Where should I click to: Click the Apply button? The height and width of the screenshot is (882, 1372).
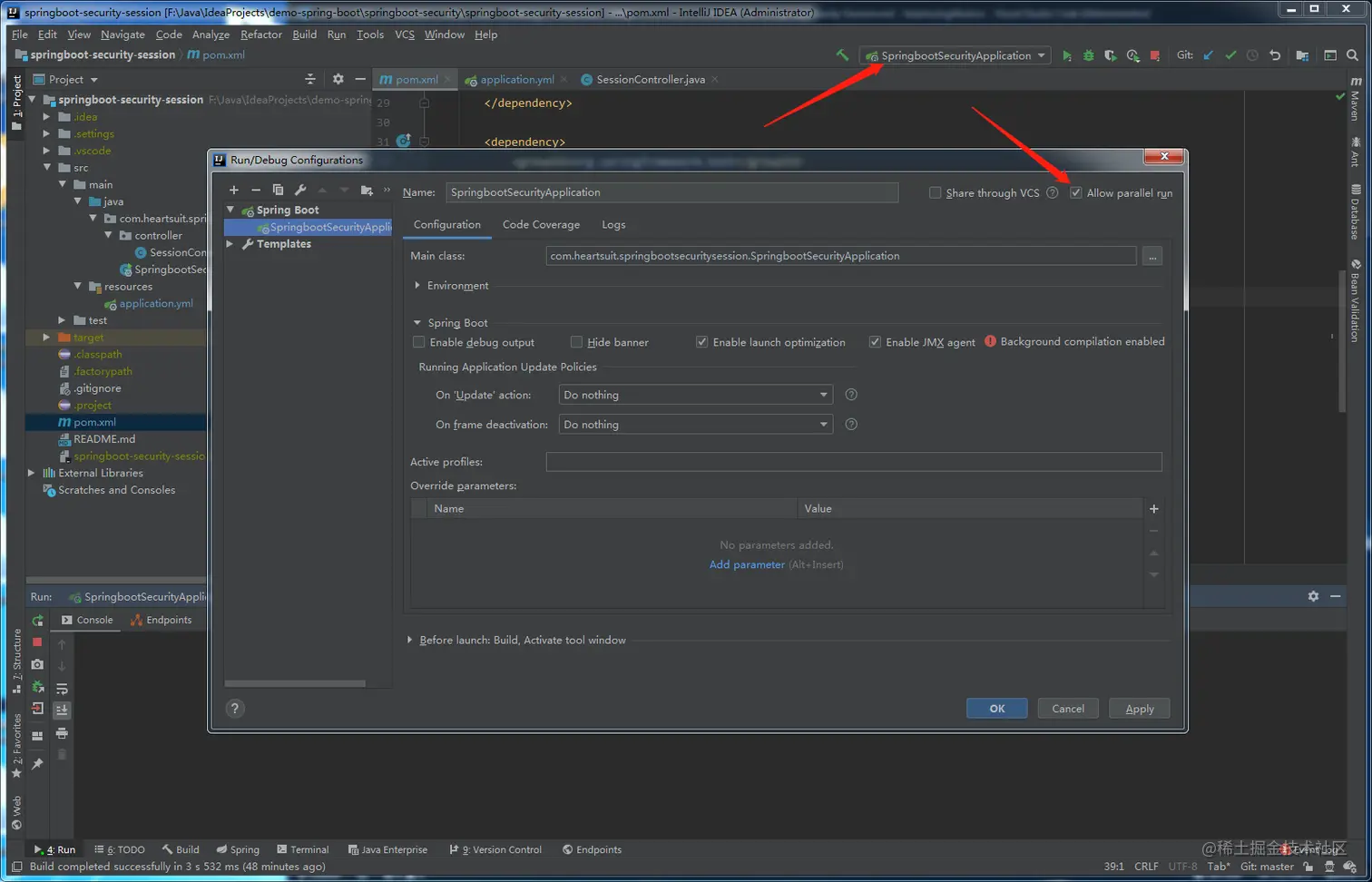tap(1140, 709)
